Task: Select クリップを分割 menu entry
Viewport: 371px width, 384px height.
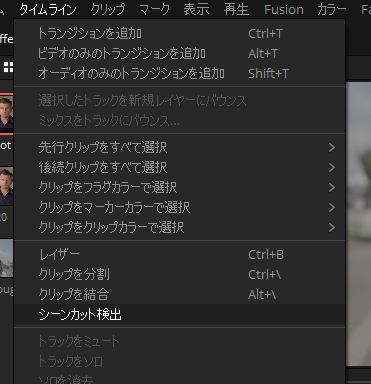Action: tap(180, 275)
